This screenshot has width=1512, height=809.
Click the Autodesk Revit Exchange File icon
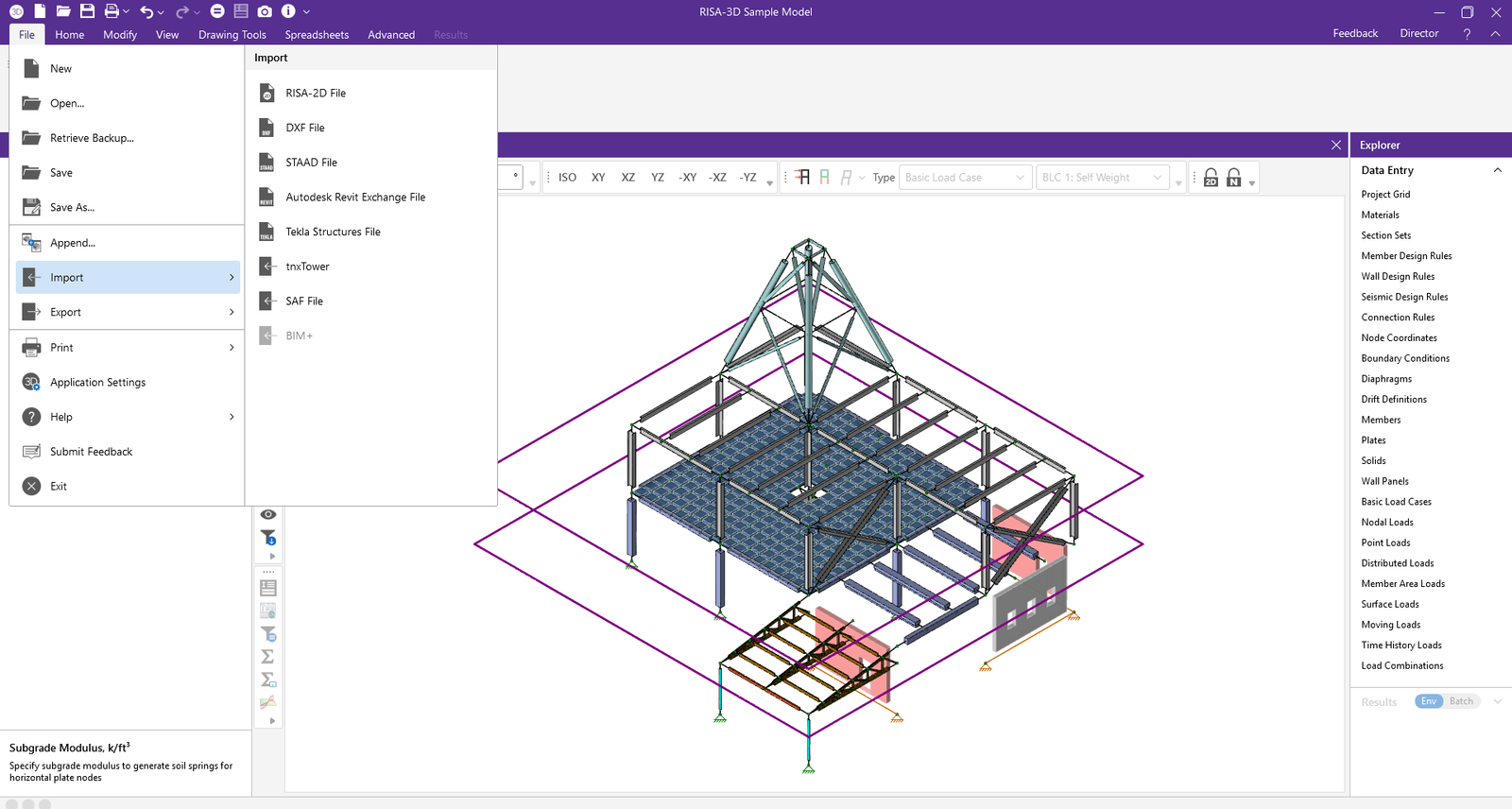(266, 197)
